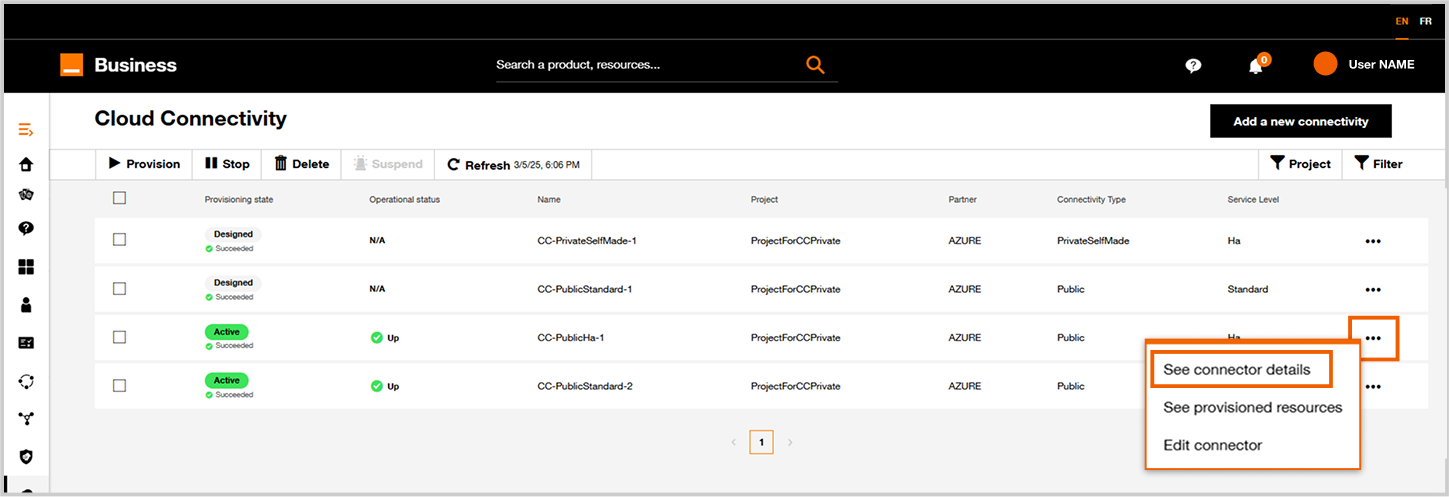1449x497 pixels.
Task: Open the network branch sidebar icon
Action: [26, 418]
